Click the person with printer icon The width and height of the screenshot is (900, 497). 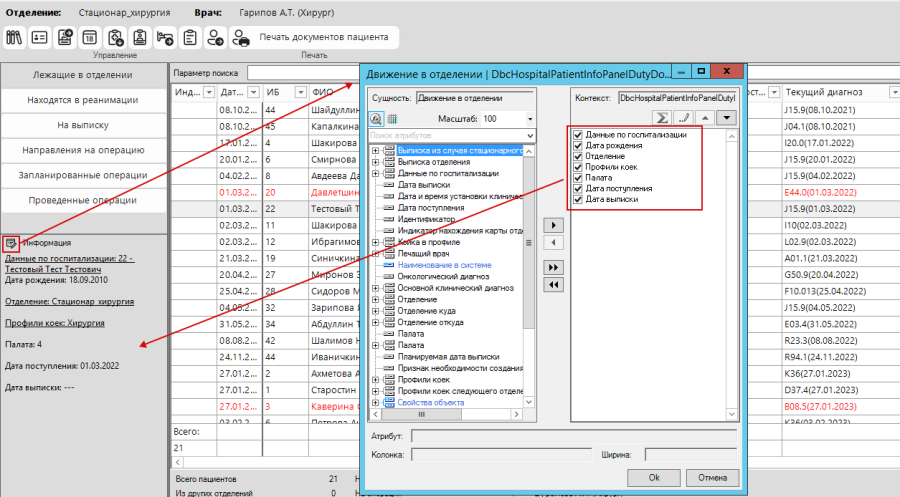coord(240,38)
